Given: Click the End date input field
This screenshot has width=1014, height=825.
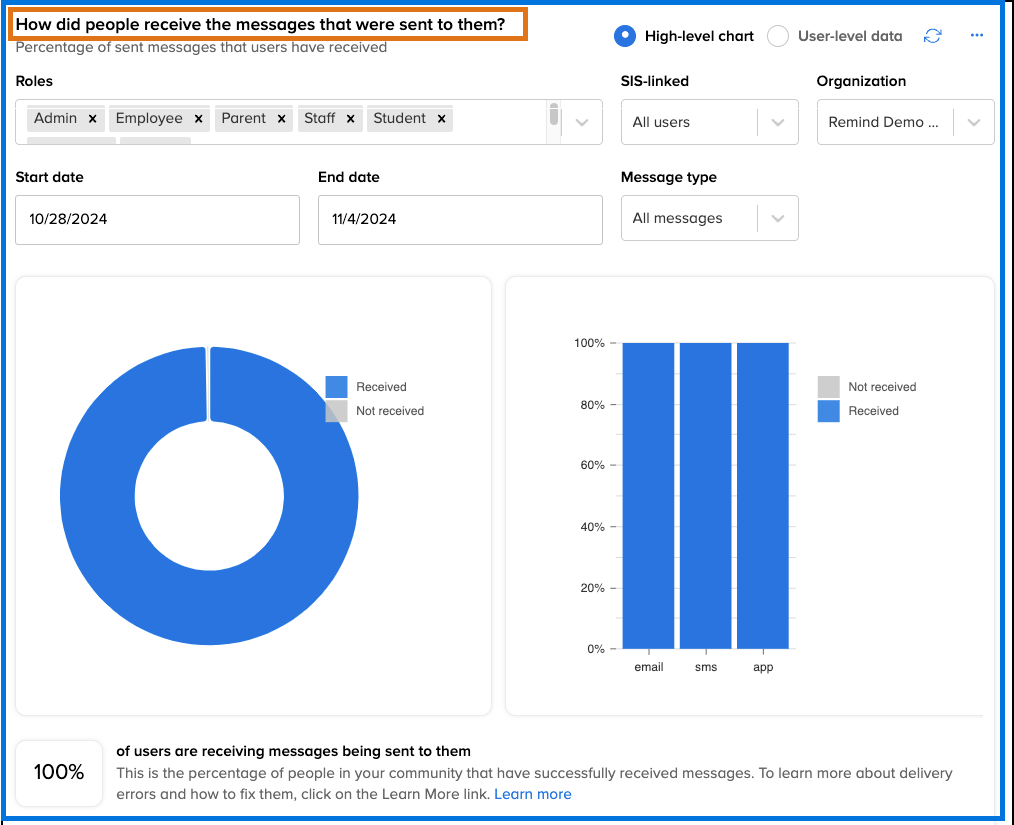Looking at the screenshot, I should click(x=460, y=219).
